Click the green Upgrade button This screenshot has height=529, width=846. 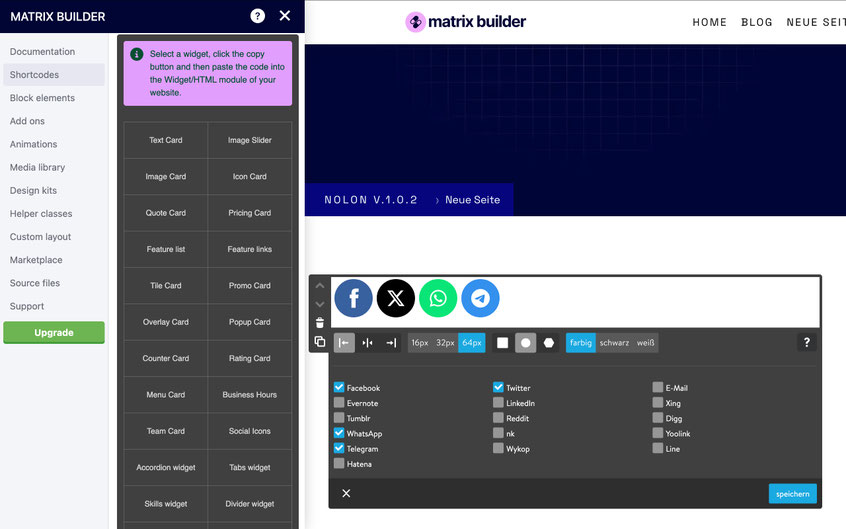[x=54, y=333]
